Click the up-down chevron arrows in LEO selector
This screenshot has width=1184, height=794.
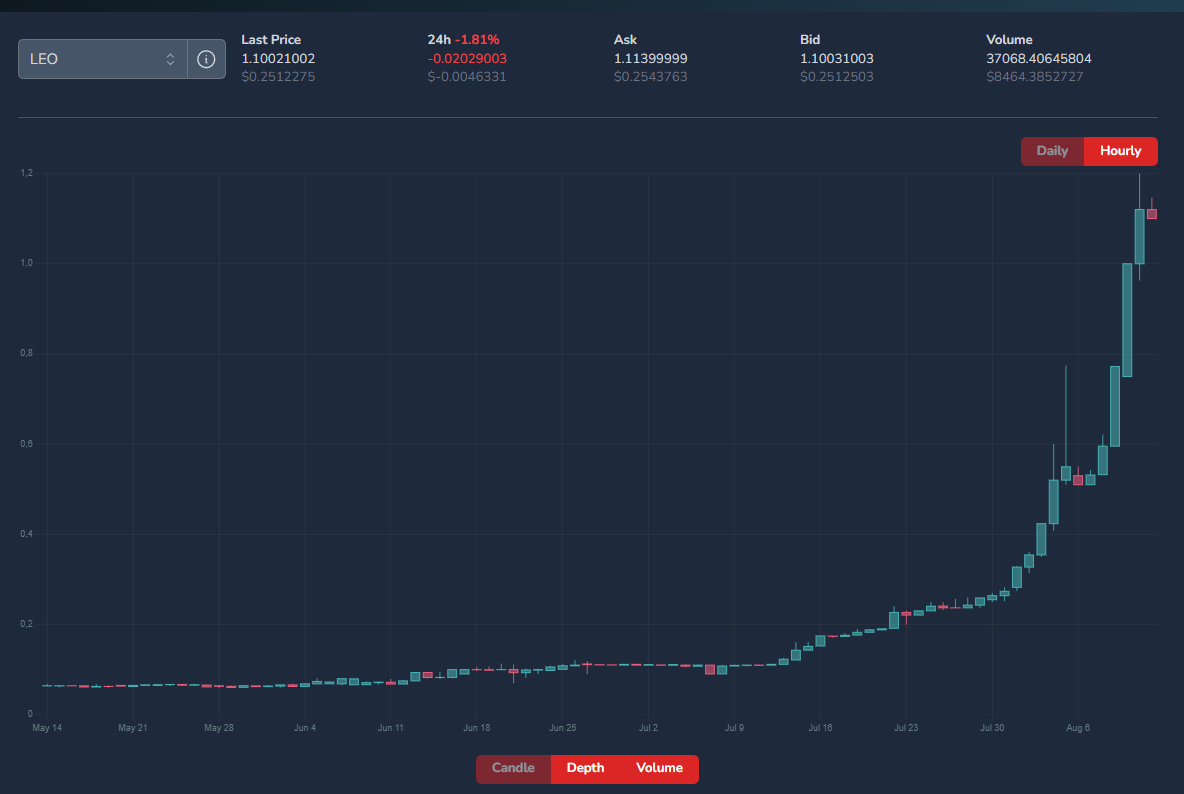tap(170, 59)
